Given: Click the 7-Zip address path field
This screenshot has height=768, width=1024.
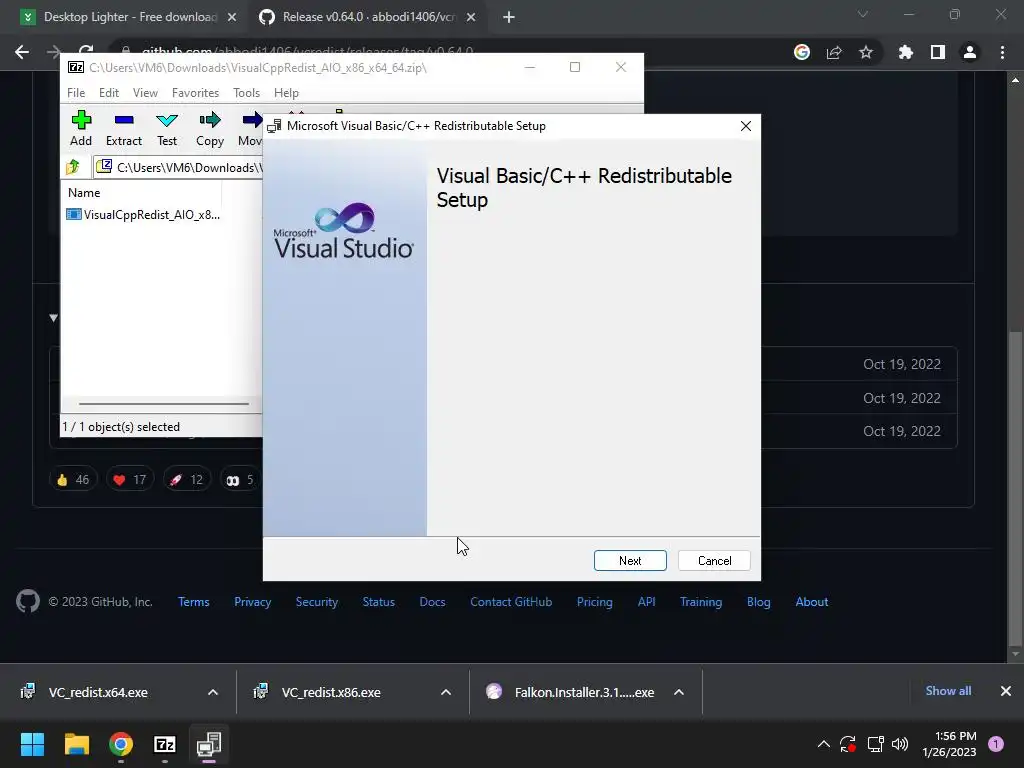Looking at the screenshot, I should [179, 167].
